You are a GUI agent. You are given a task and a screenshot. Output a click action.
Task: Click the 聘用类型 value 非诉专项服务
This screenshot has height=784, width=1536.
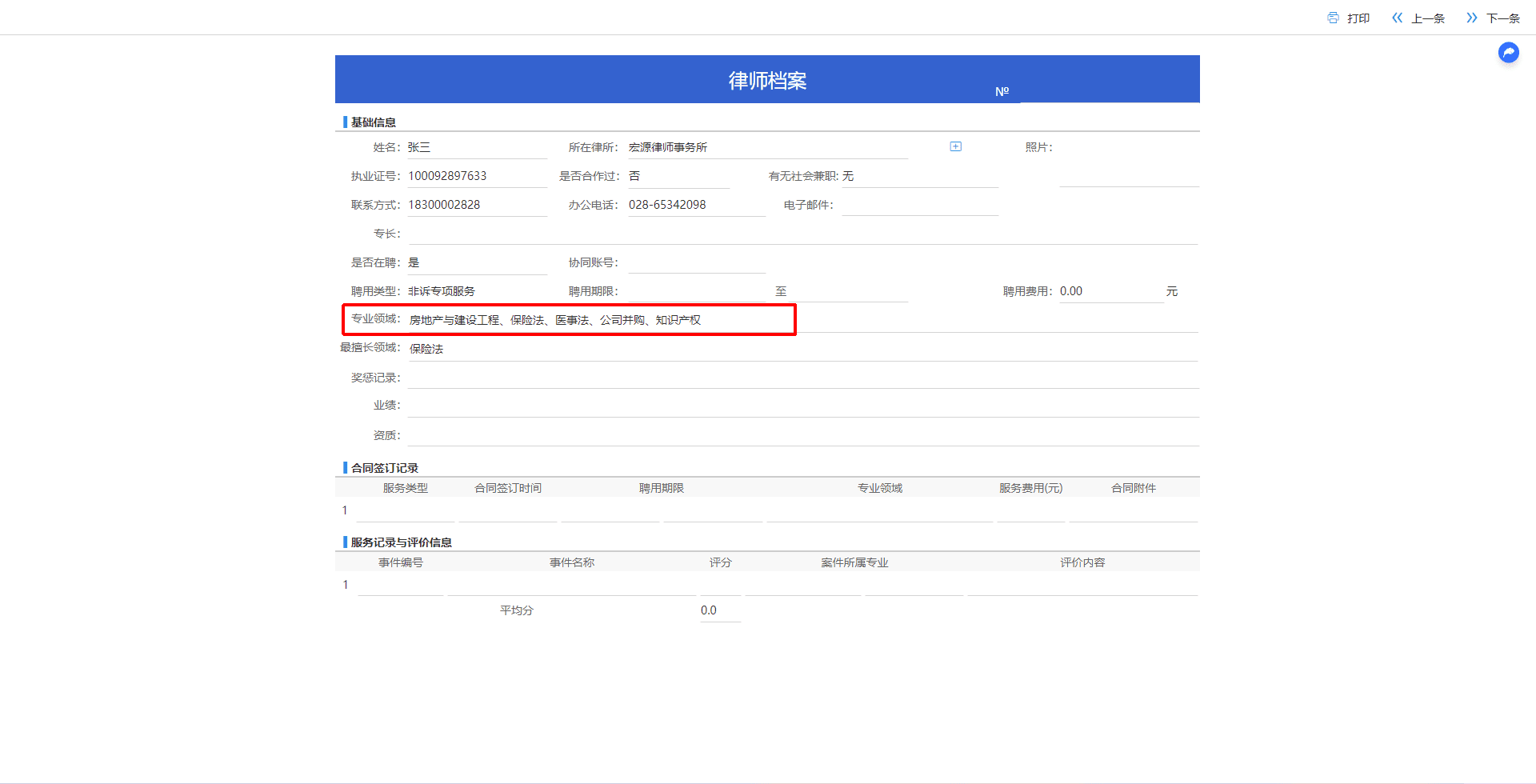(442, 291)
